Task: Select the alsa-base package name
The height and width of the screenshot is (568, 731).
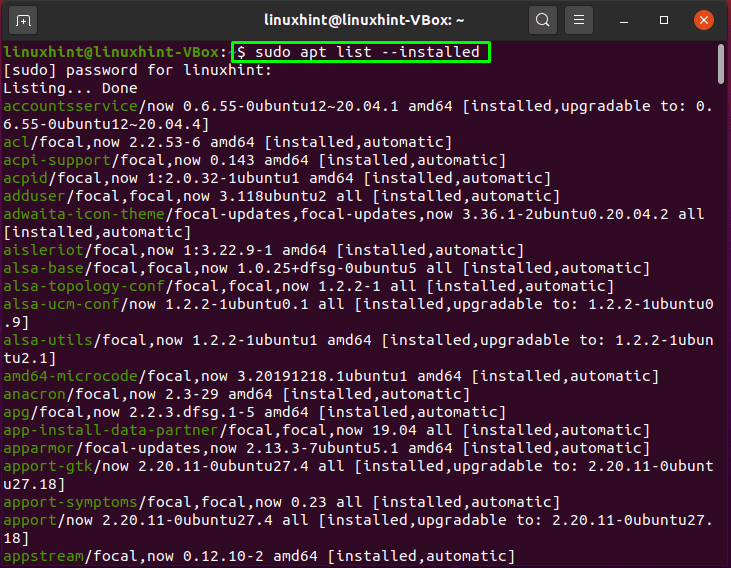Action: [43, 268]
